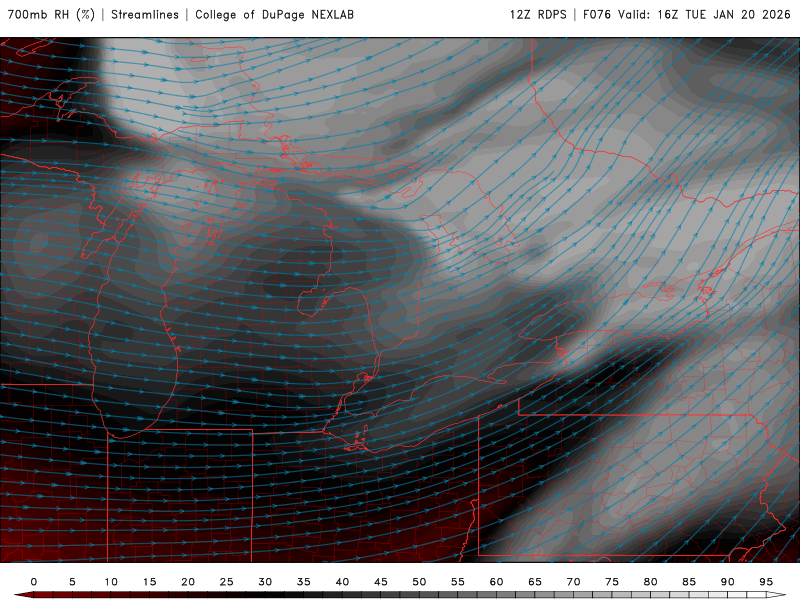Click the '45' value on the legend
The width and height of the screenshot is (800, 600).
pos(381,582)
